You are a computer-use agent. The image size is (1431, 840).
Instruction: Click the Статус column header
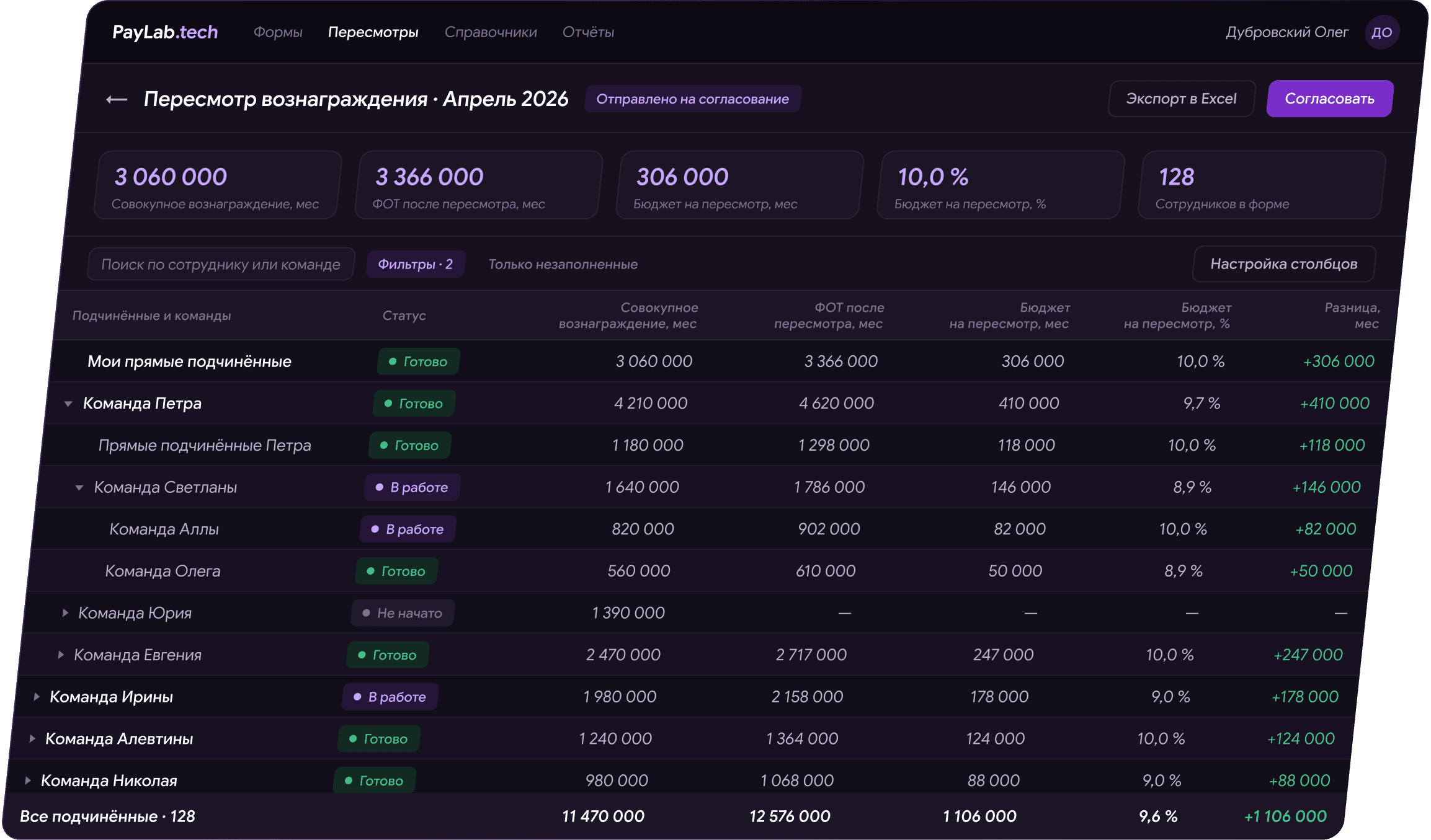tap(404, 316)
